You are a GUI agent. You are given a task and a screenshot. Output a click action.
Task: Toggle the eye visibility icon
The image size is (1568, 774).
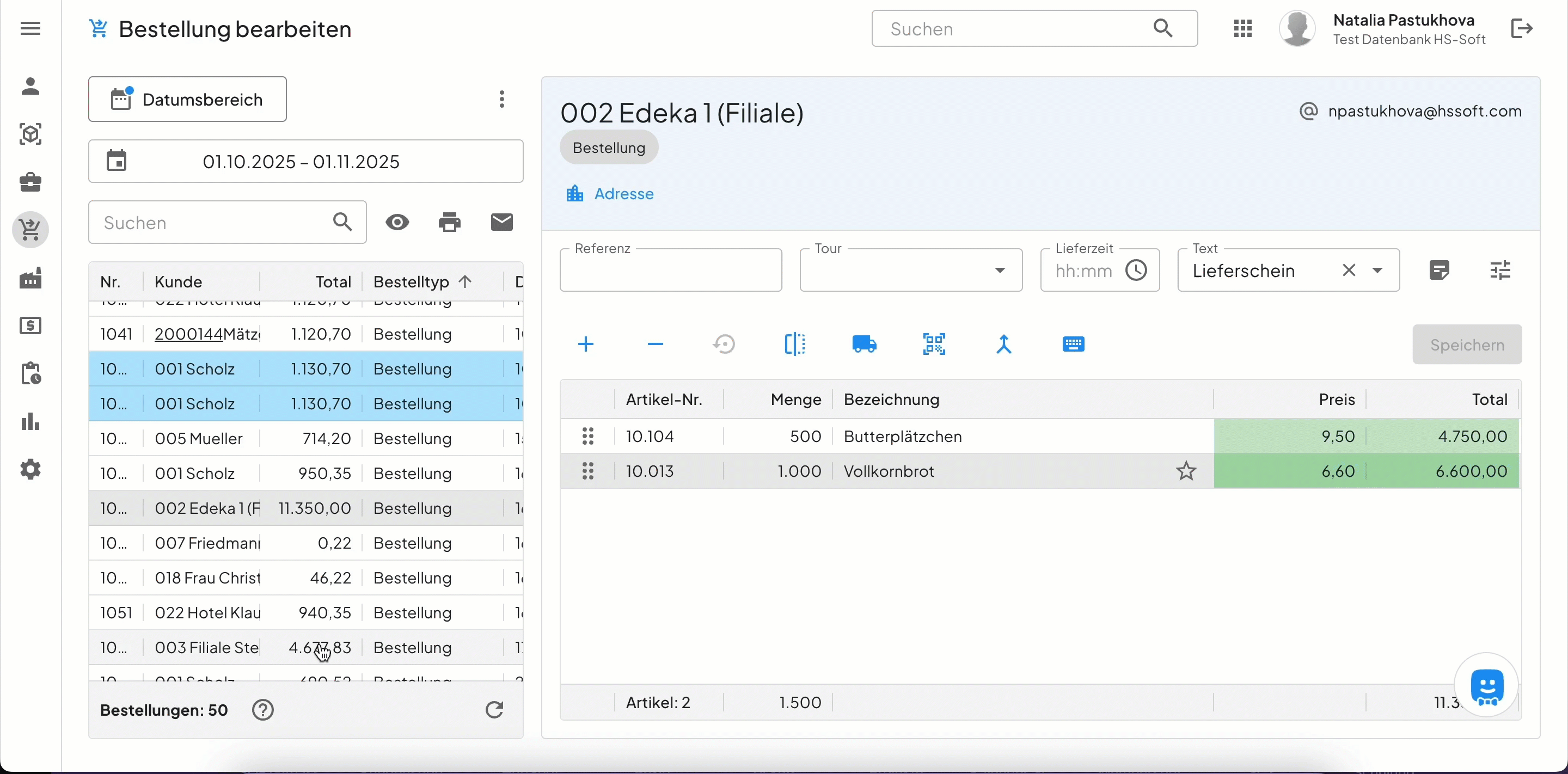[x=397, y=223]
